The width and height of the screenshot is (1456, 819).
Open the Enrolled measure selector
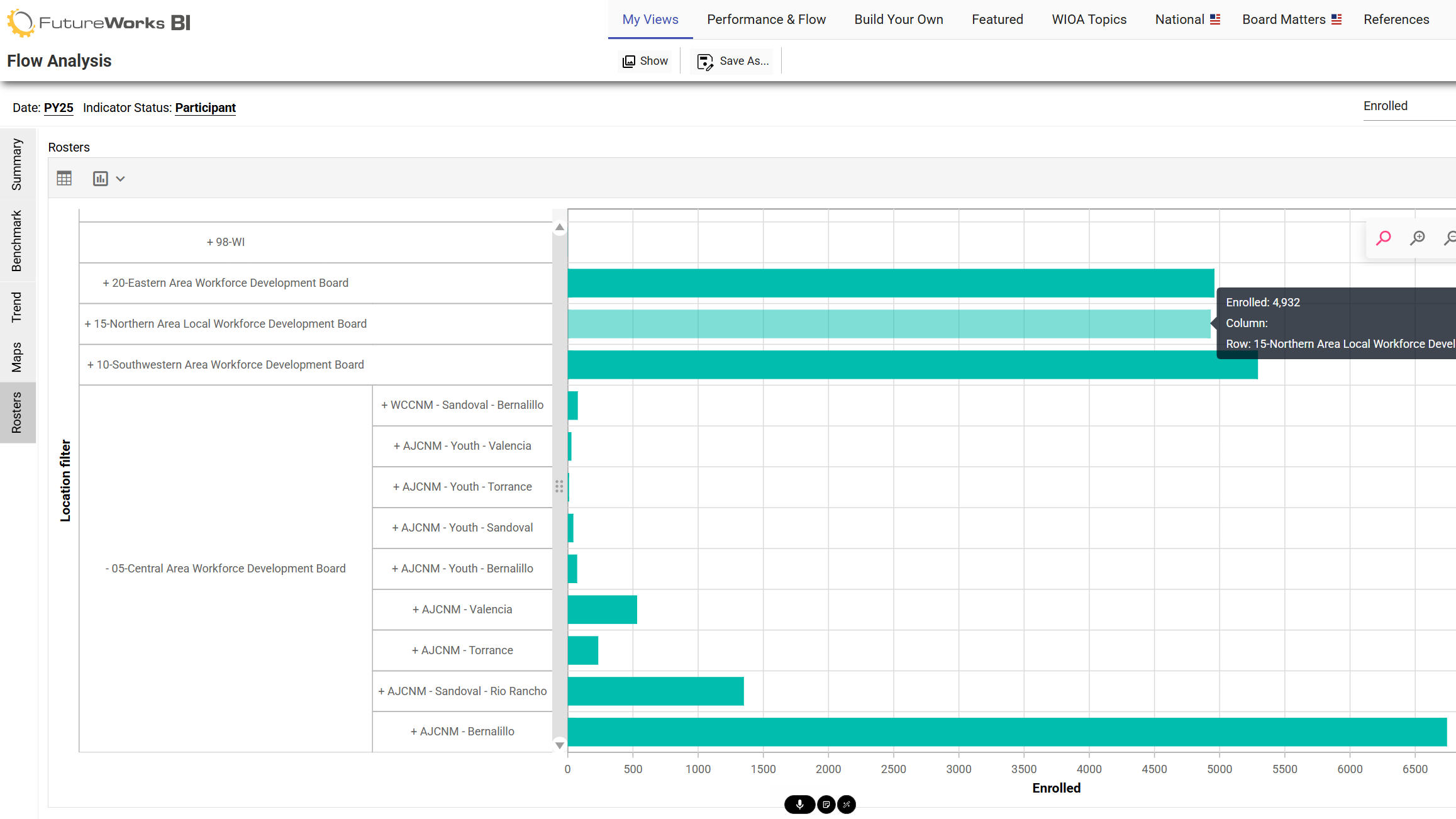(x=1409, y=106)
